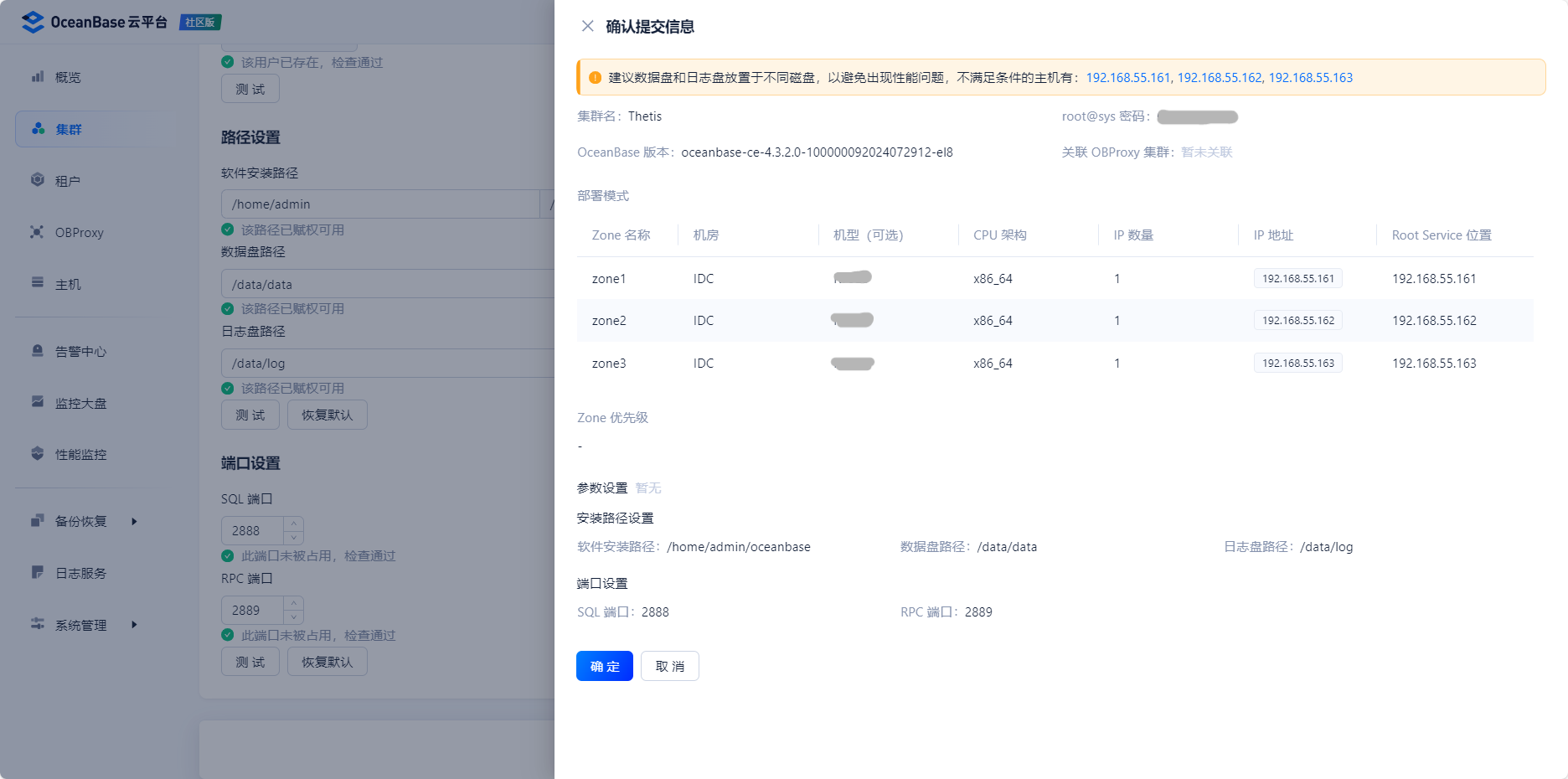Image resolution: width=1568 pixels, height=779 pixels.
Task: Expand the 备份恢复 submenu arrow
Action: tap(134, 521)
